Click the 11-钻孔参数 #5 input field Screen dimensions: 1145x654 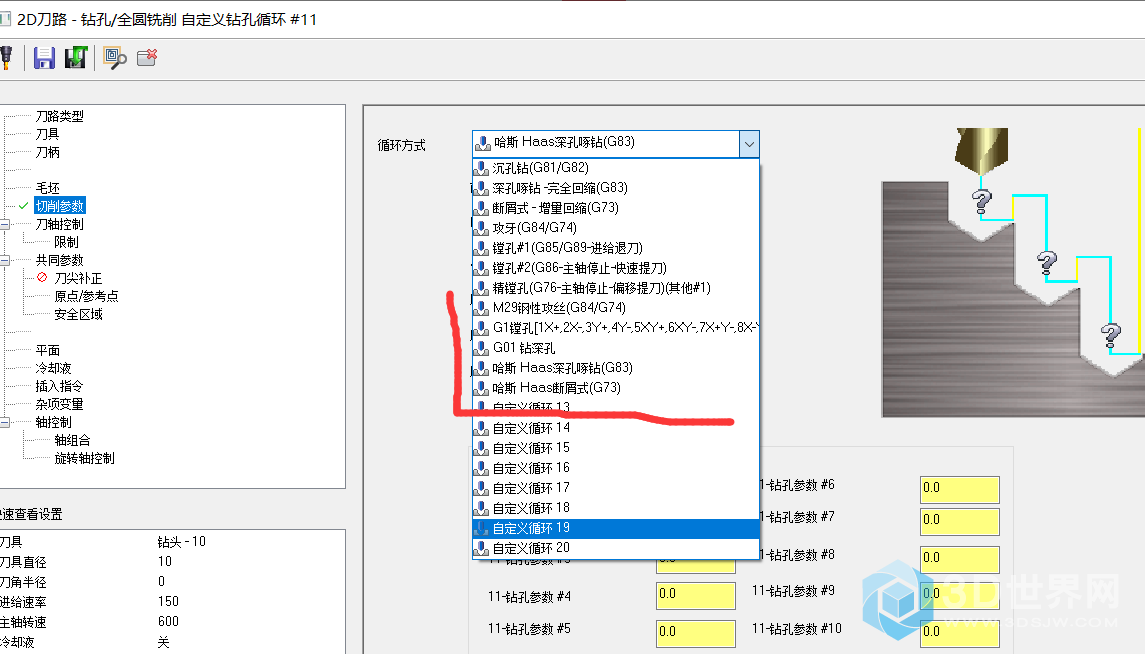(x=696, y=633)
